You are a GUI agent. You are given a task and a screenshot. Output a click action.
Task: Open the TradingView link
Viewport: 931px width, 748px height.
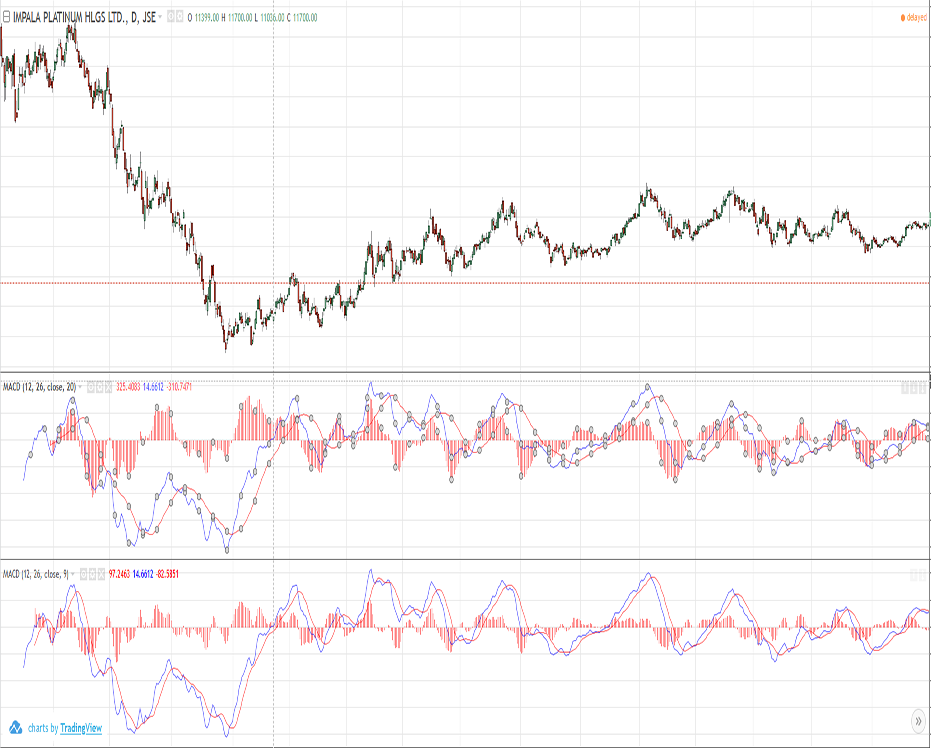[x=81, y=728]
